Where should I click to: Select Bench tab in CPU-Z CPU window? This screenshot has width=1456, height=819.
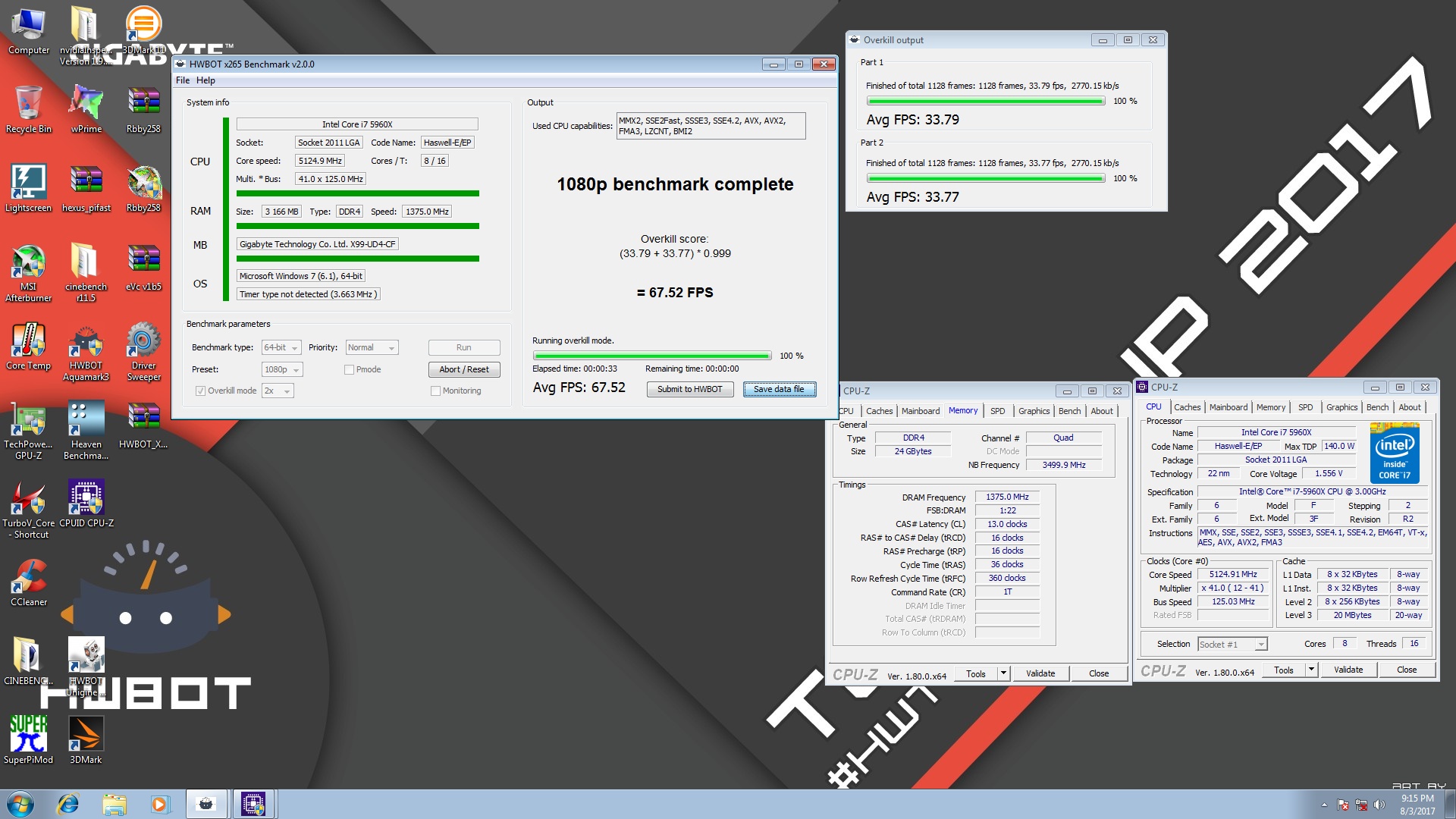tap(1377, 407)
